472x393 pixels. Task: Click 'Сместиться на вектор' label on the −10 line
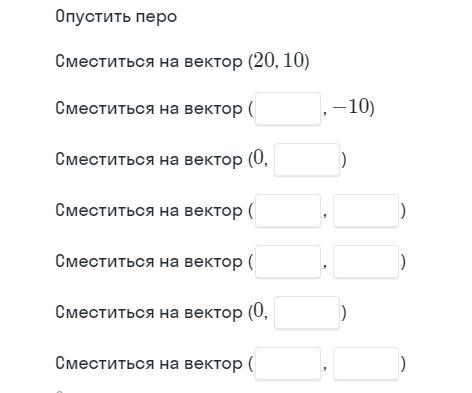149,109
